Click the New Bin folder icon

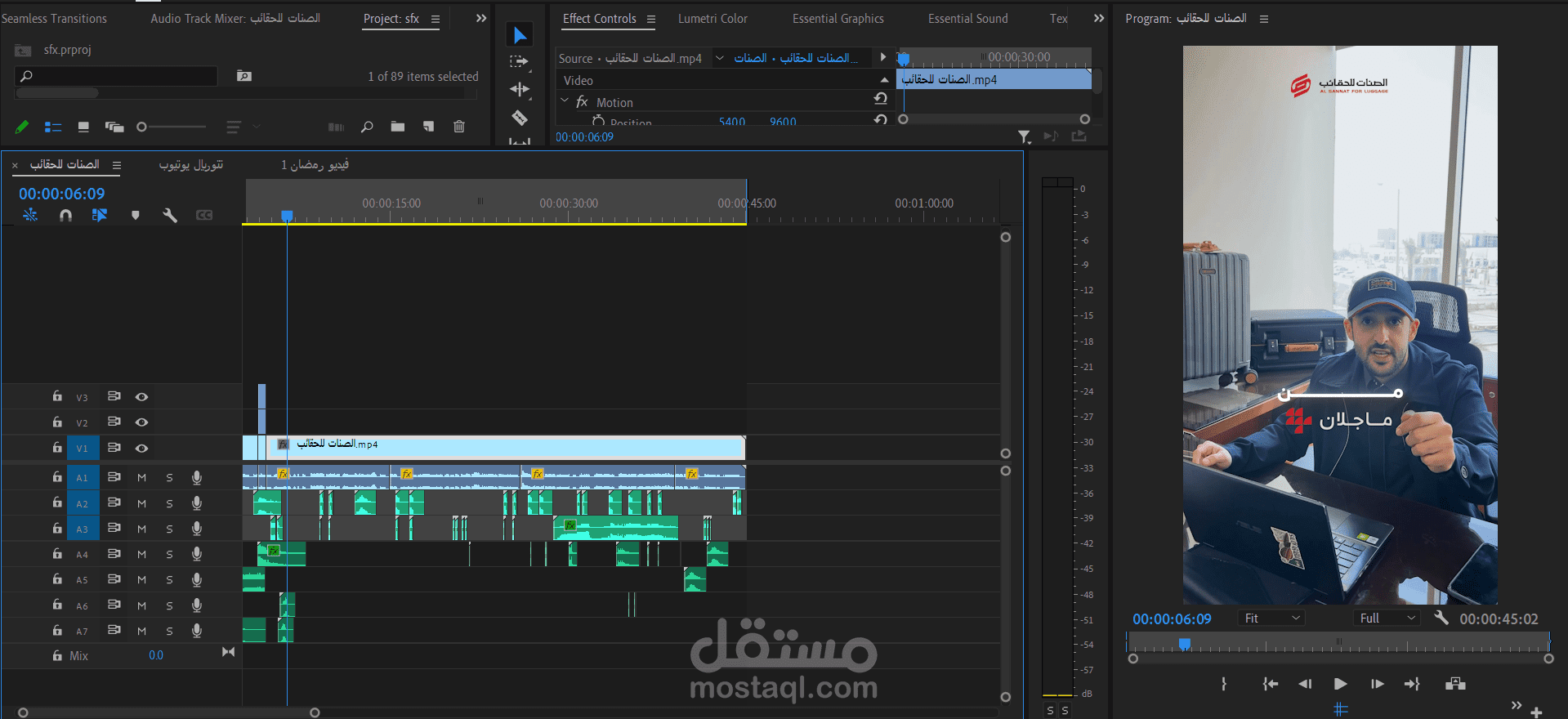pos(398,127)
